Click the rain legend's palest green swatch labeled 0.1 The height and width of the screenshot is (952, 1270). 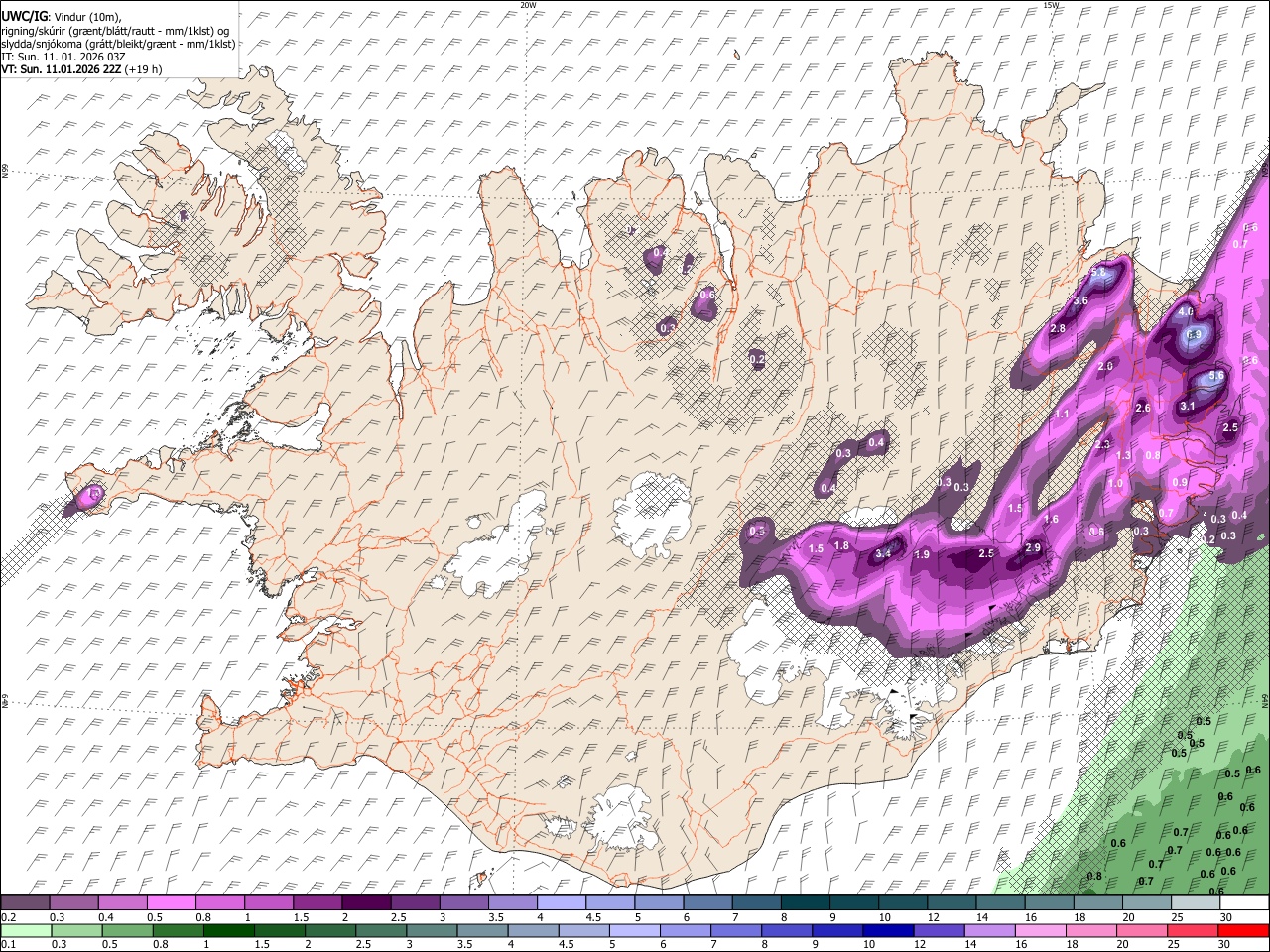click(x=25, y=930)
